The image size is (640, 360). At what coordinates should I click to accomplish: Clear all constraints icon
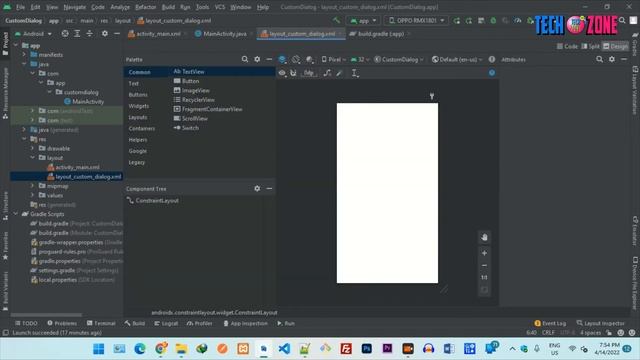click(327, 73)
